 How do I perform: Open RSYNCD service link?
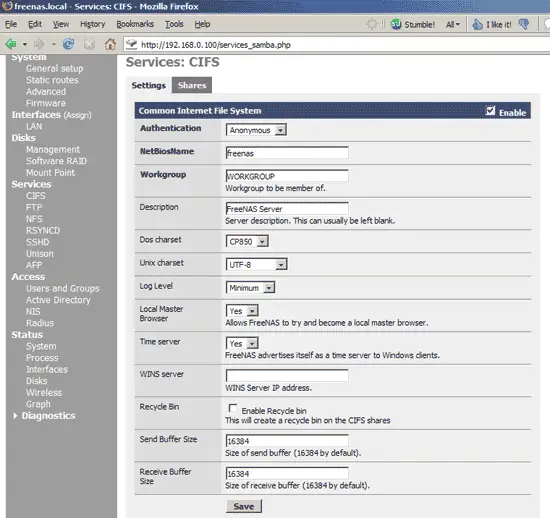pos(43,230)
